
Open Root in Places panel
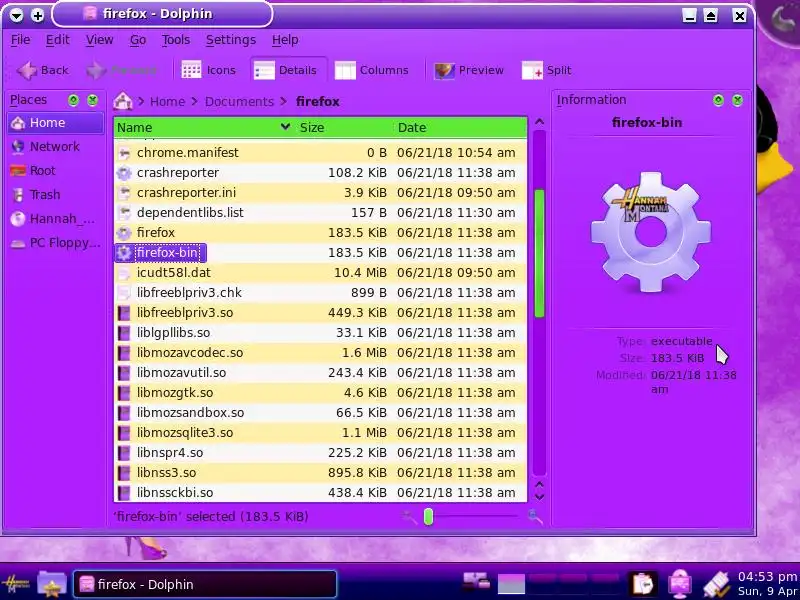[x=55, y=171]
